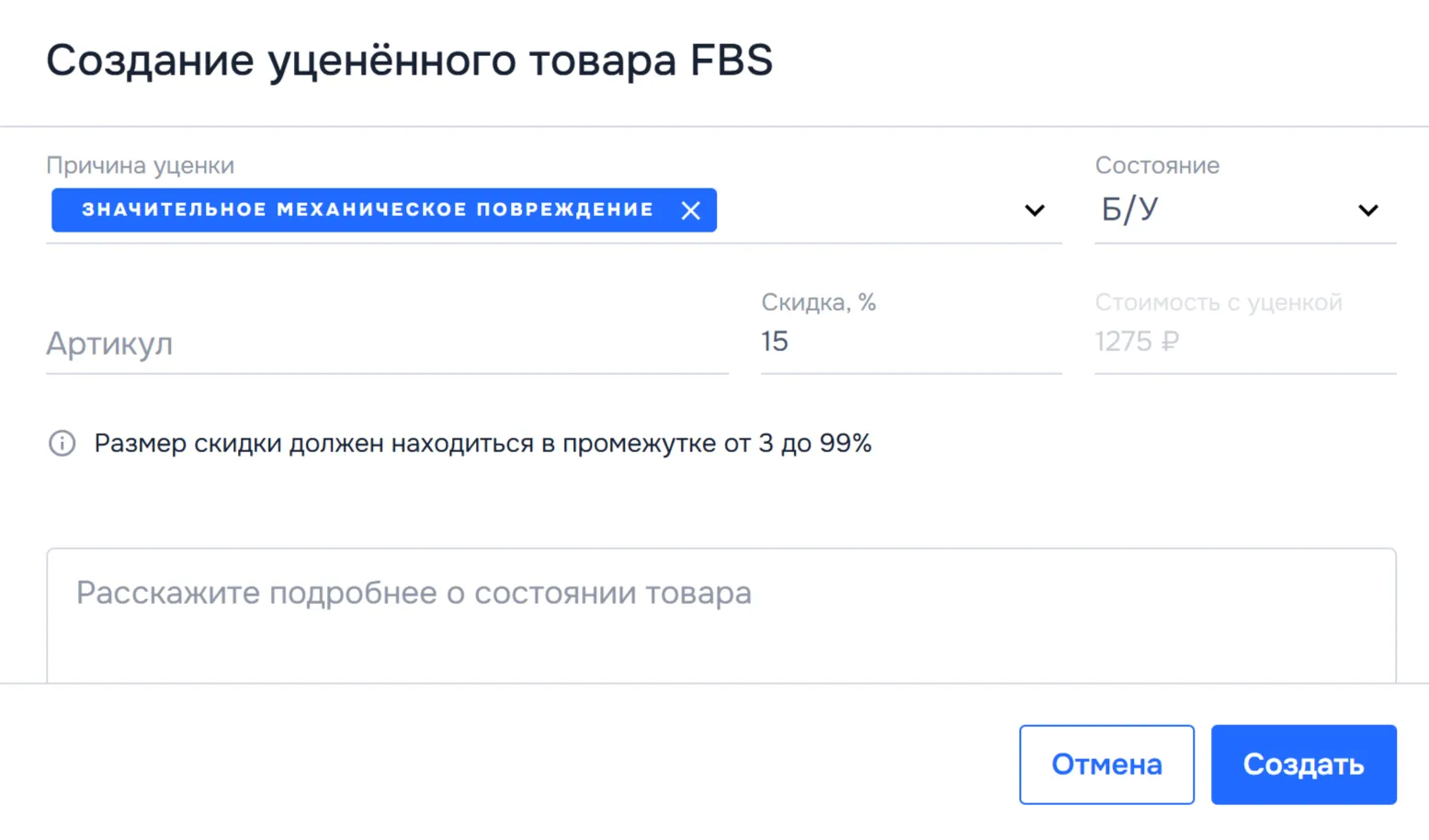Expand the Состояние dropdown chevron
The height and width of the screenshot is (840, 1429).
1368,210
